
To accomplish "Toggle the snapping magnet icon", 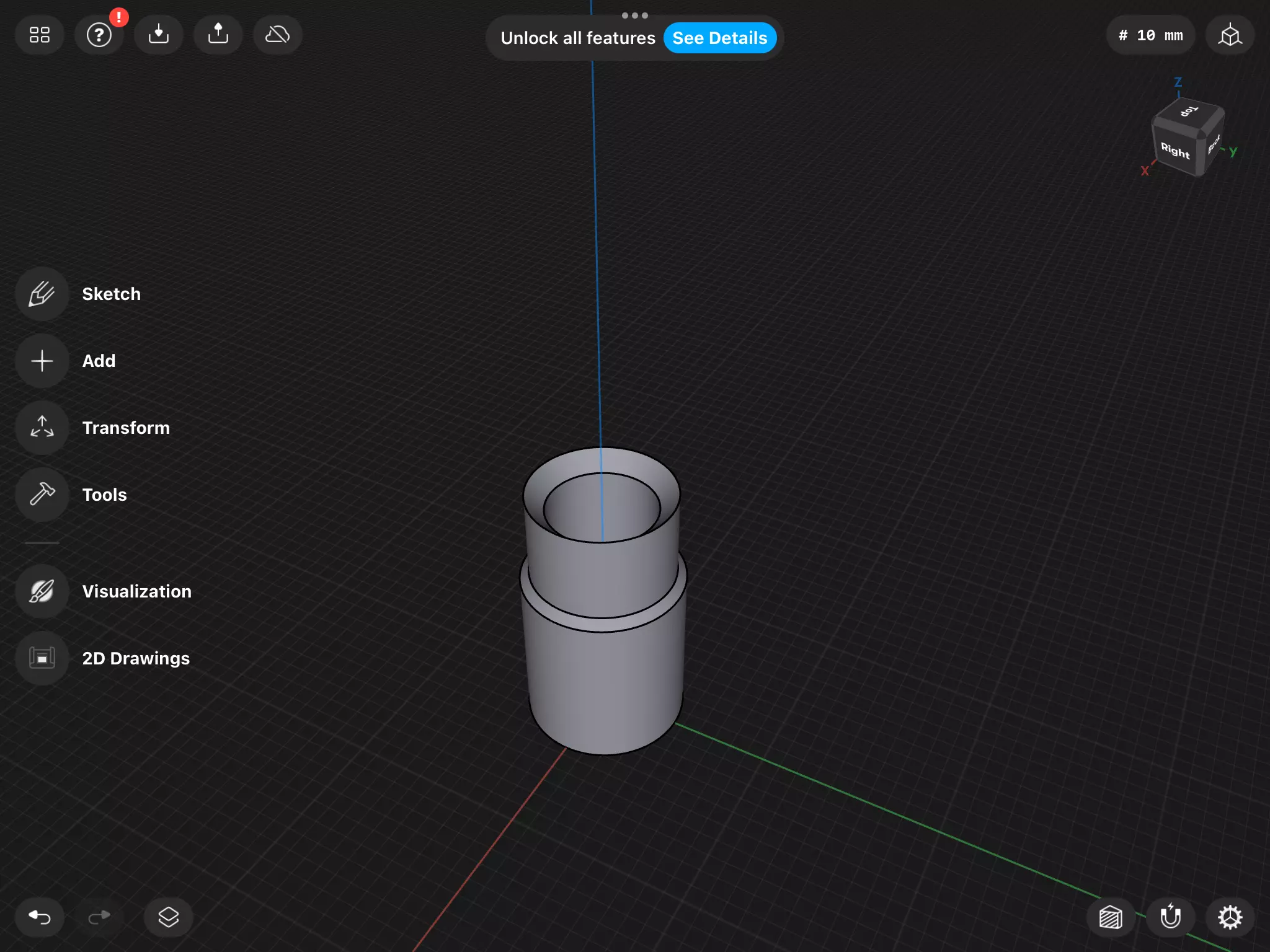I will pos(1170,917).
